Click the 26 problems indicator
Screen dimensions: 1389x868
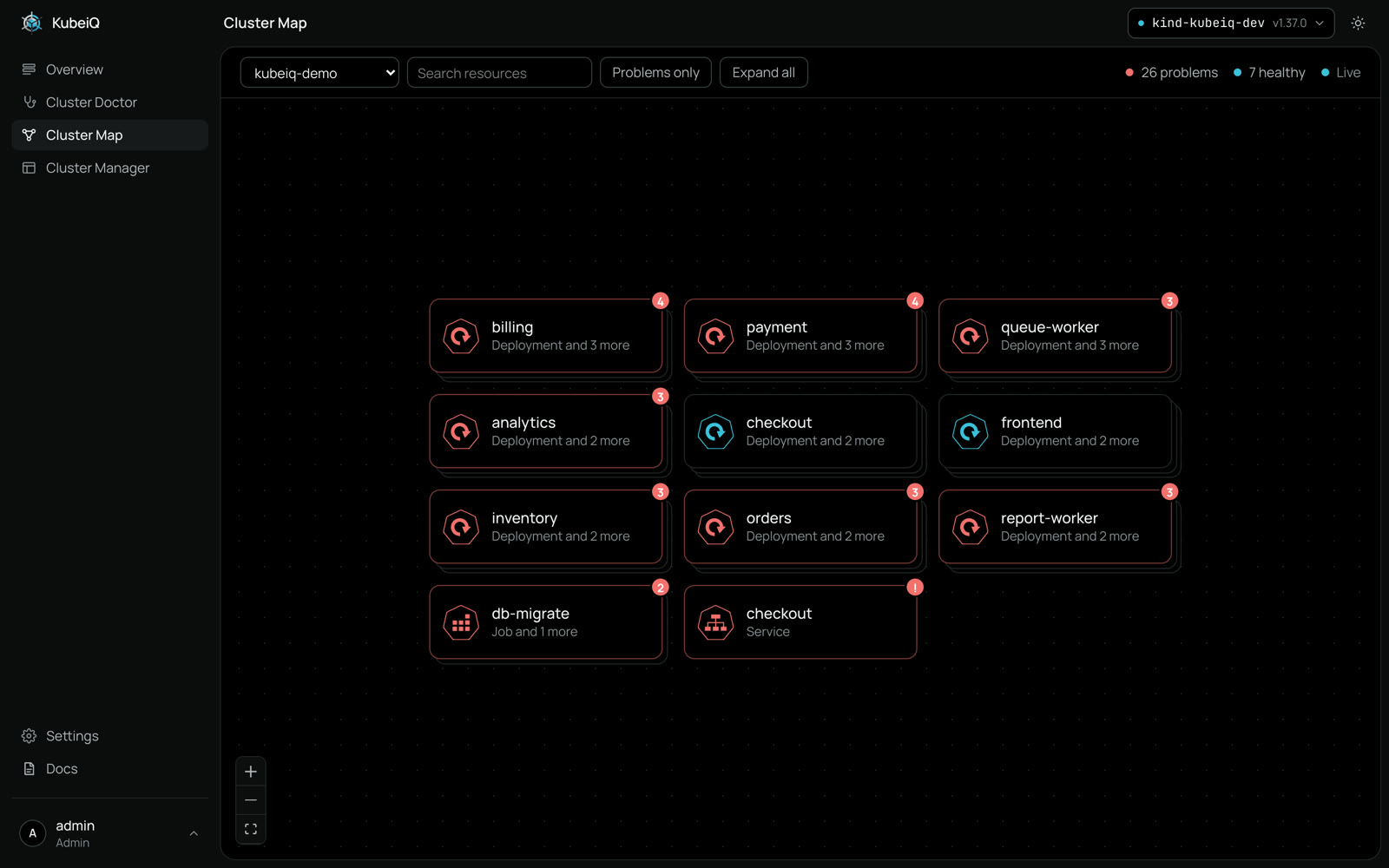[x=1171, y=73]
